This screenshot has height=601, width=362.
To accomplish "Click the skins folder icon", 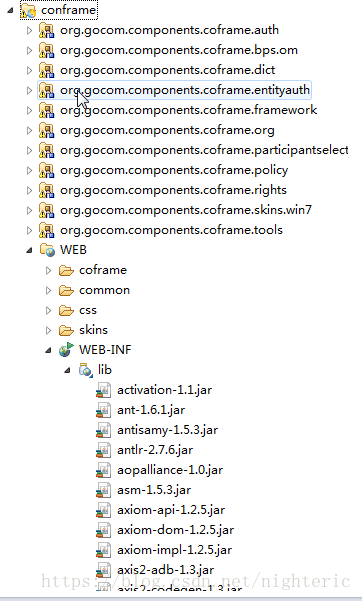I will (x=66, y=330).
